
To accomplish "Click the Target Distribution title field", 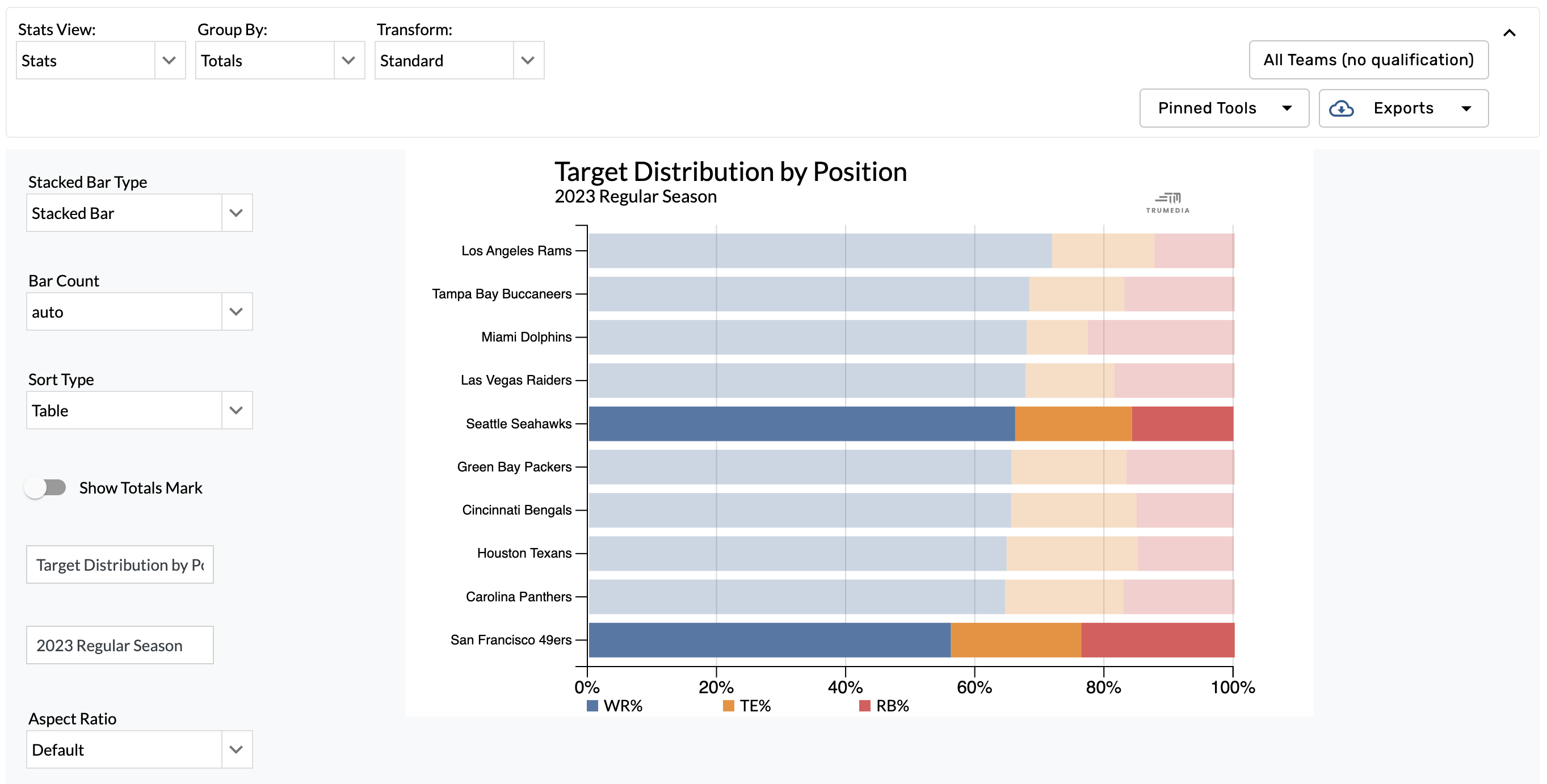I will coord(120,564).
